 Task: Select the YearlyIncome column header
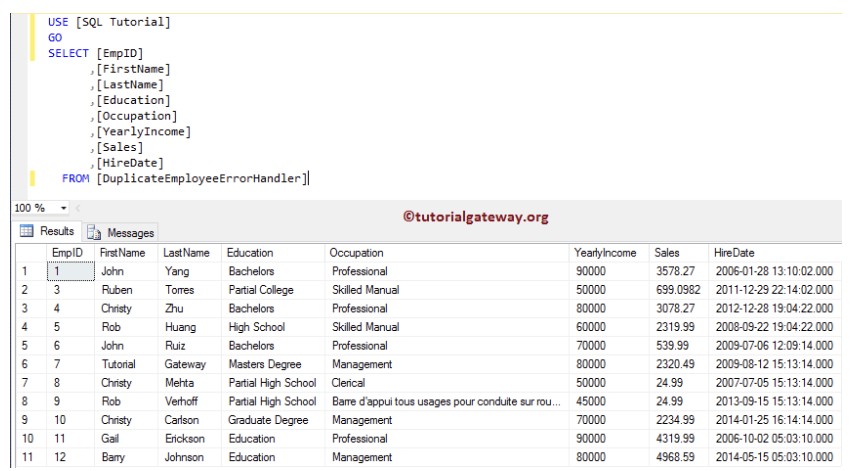(609, 253)
